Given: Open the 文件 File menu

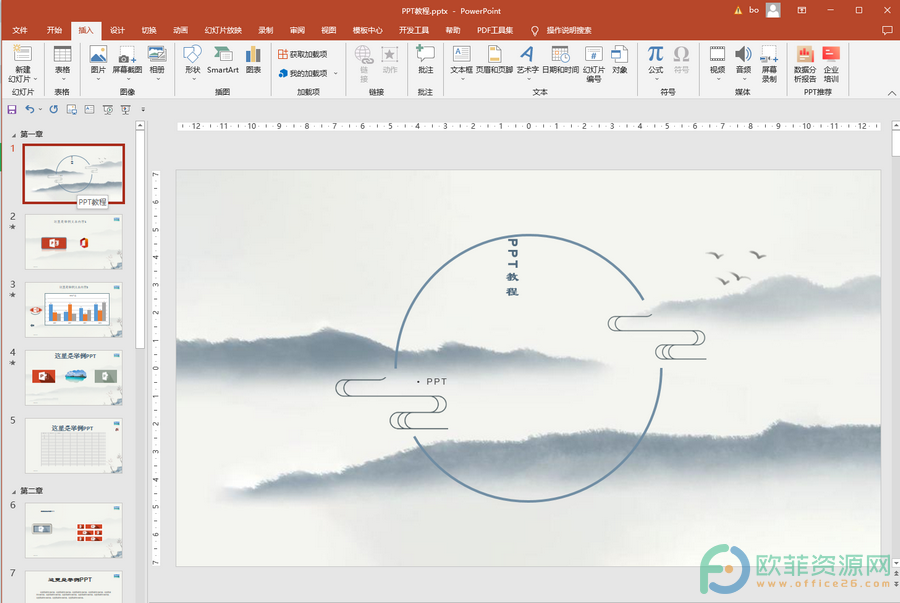Looking at the screenshot, I should click(20, 30).
